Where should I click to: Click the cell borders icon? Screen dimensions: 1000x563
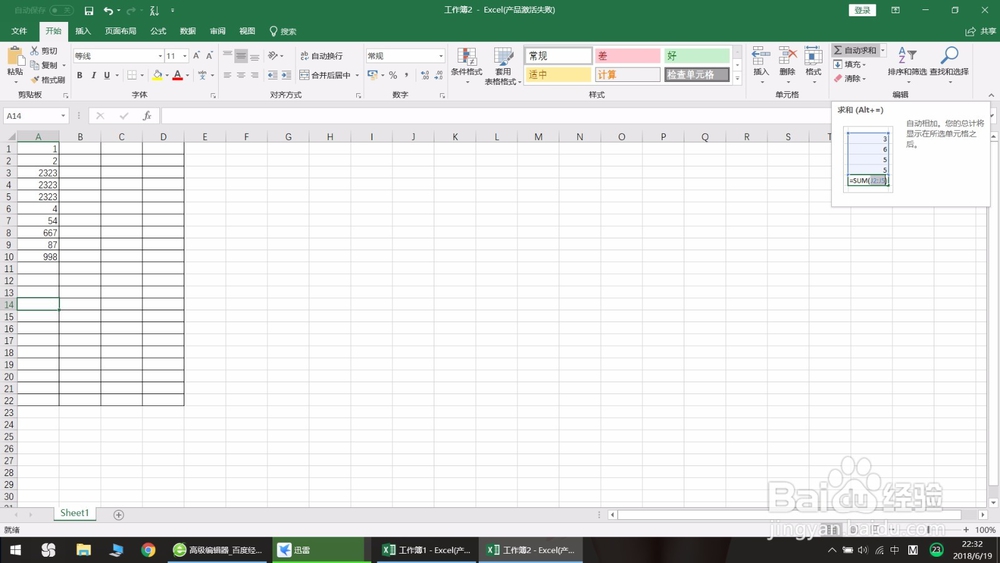click(131, 75)
